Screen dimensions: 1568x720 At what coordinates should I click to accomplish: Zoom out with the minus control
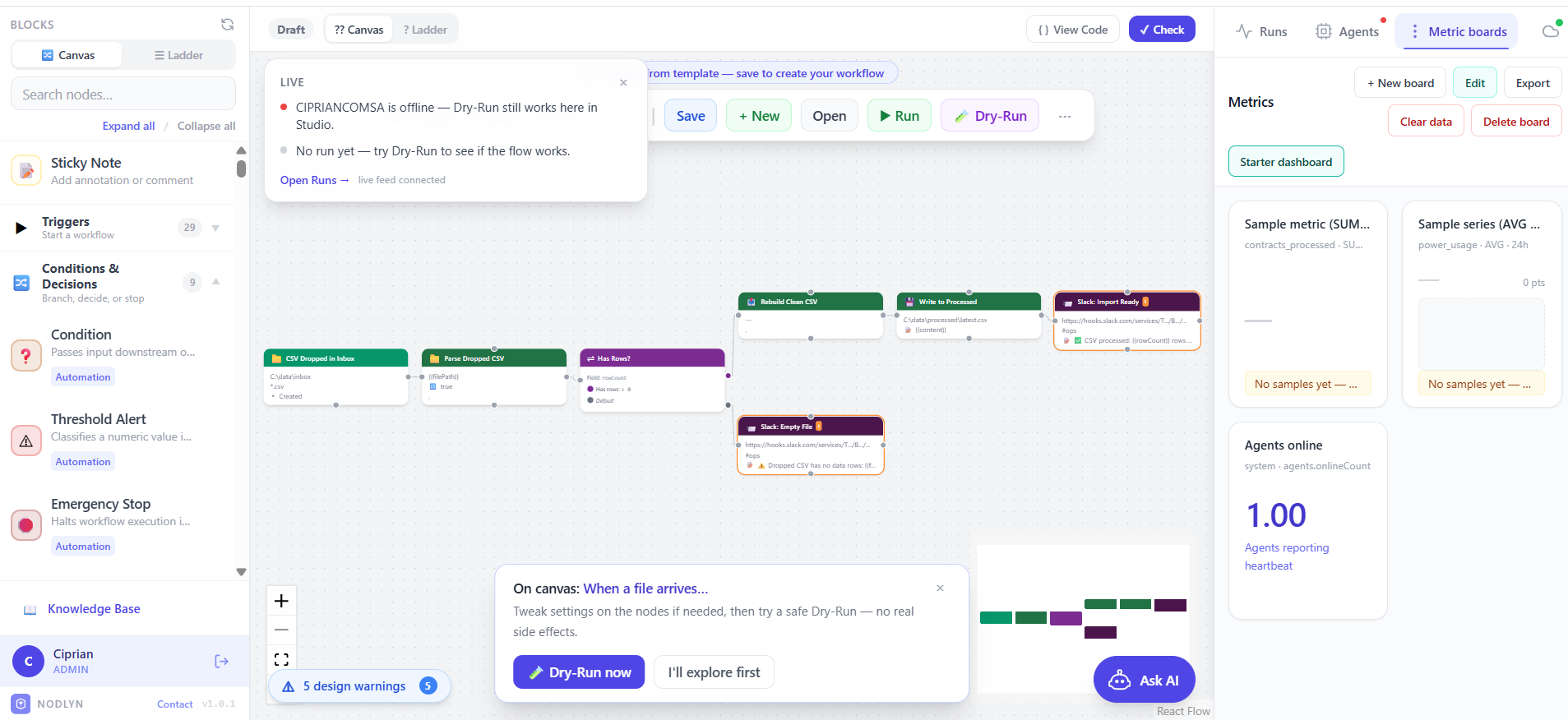[281, 630]
